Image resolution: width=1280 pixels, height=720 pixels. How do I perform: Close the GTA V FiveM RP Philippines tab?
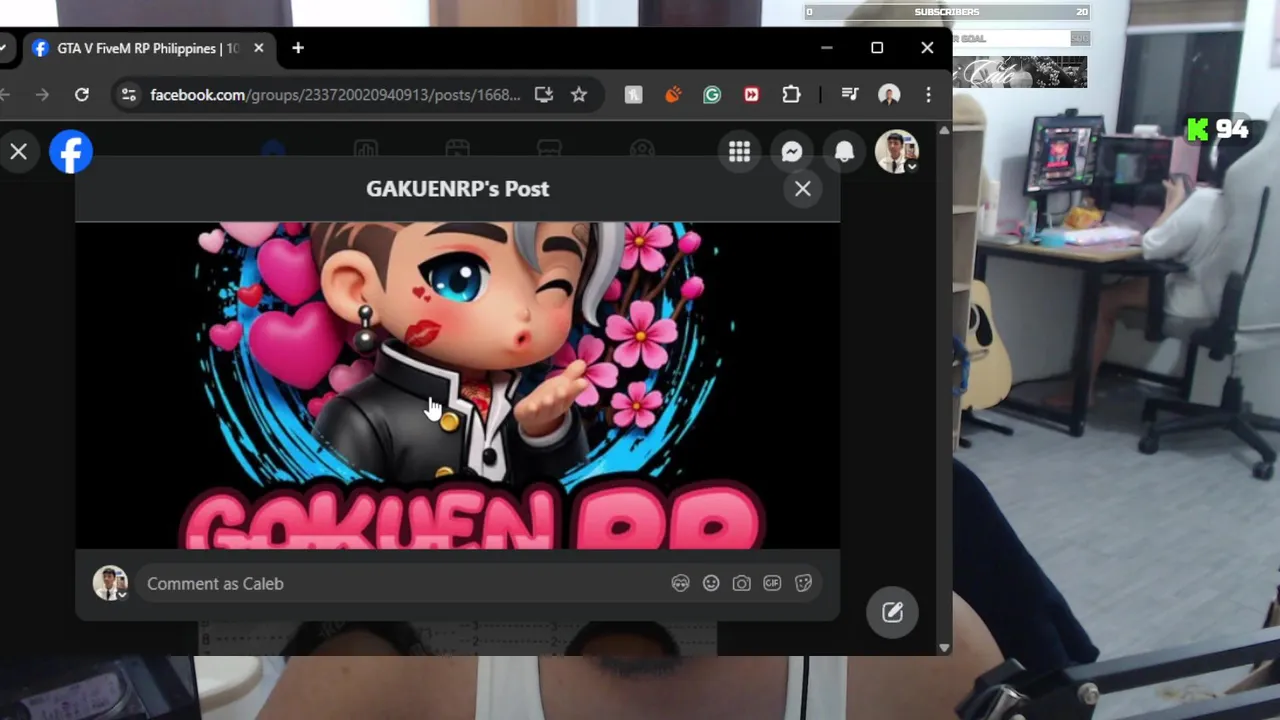259,48
